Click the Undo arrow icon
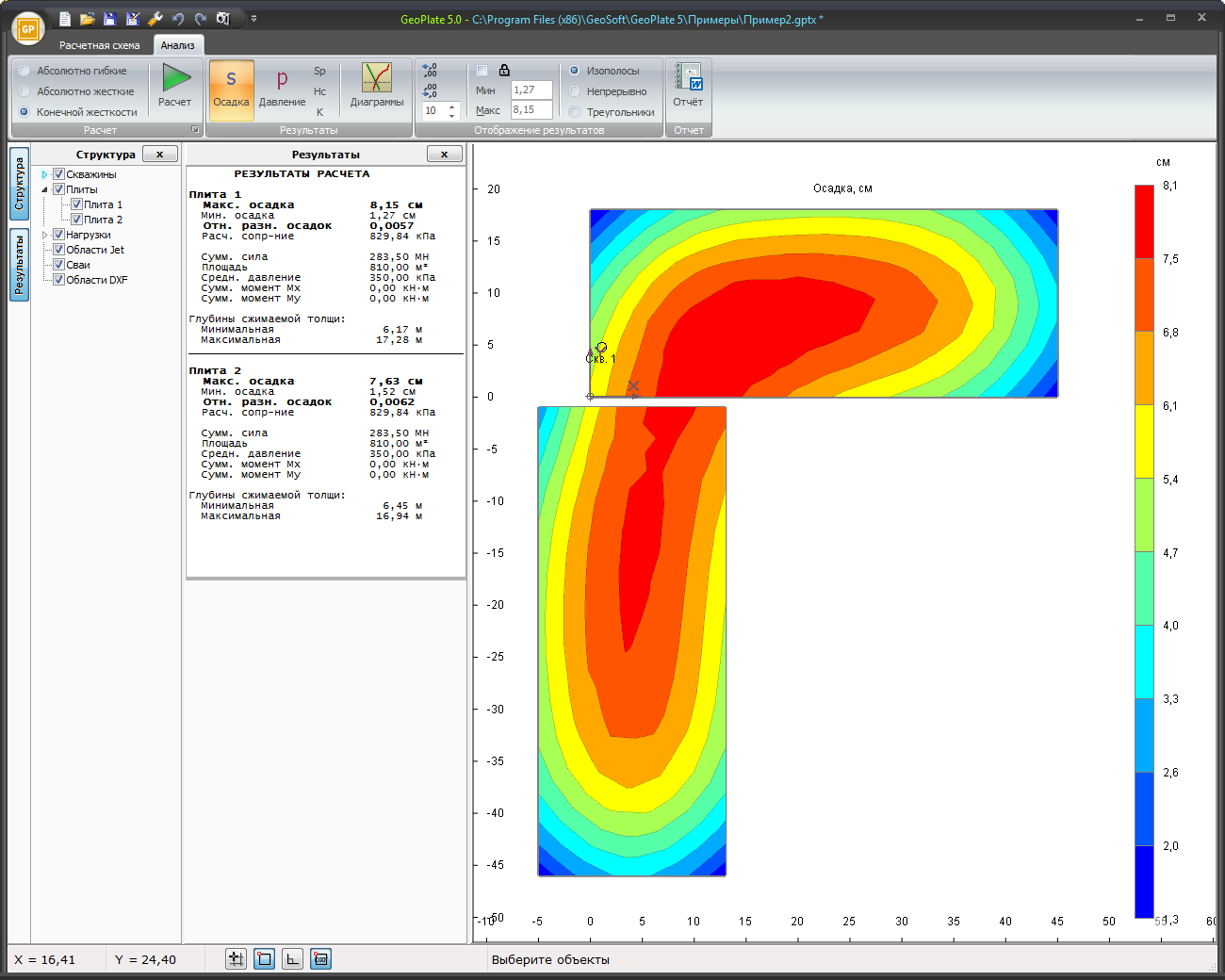The image size is (1225, 980). (178, 19)
